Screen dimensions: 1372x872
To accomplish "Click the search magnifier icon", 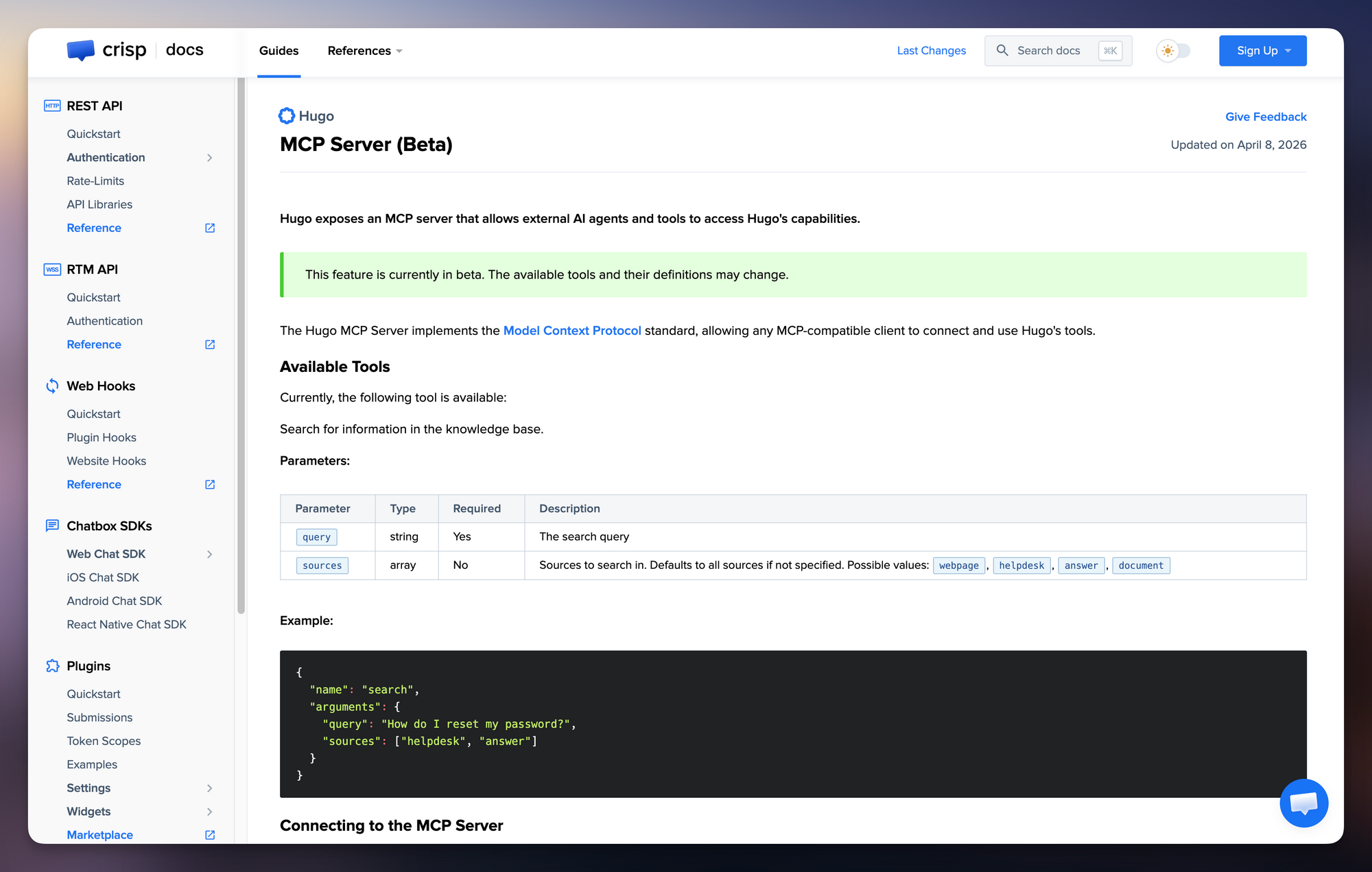I will coord(1002,51).
